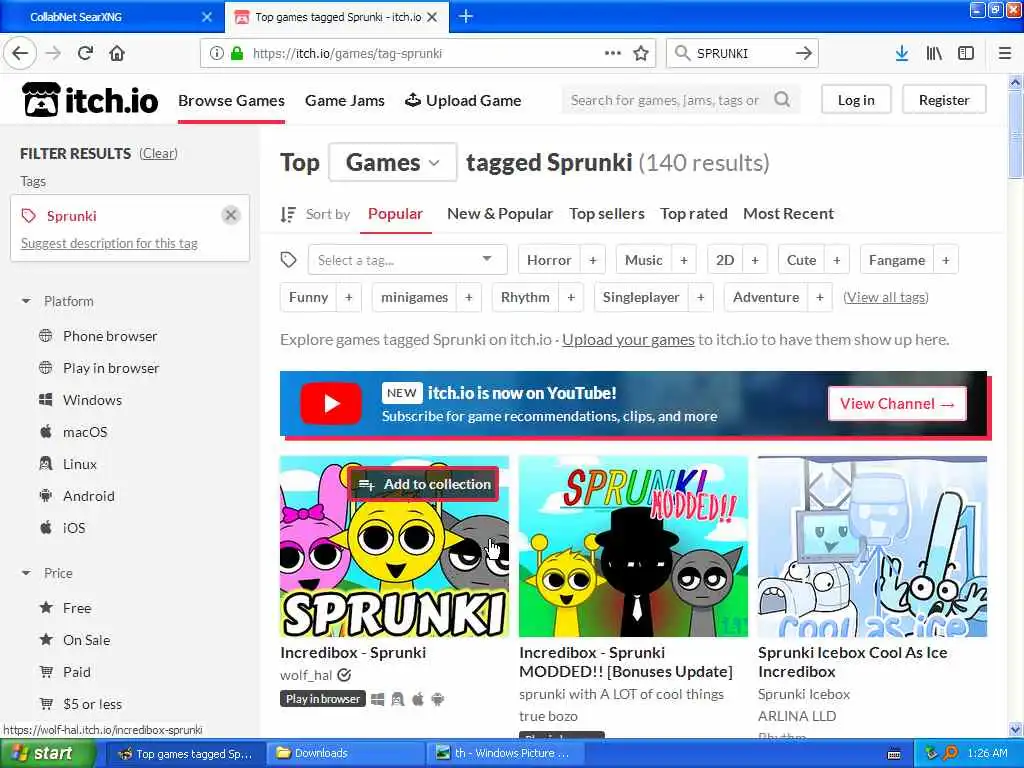Remove the Sprunki tag filter

point(231,216)
